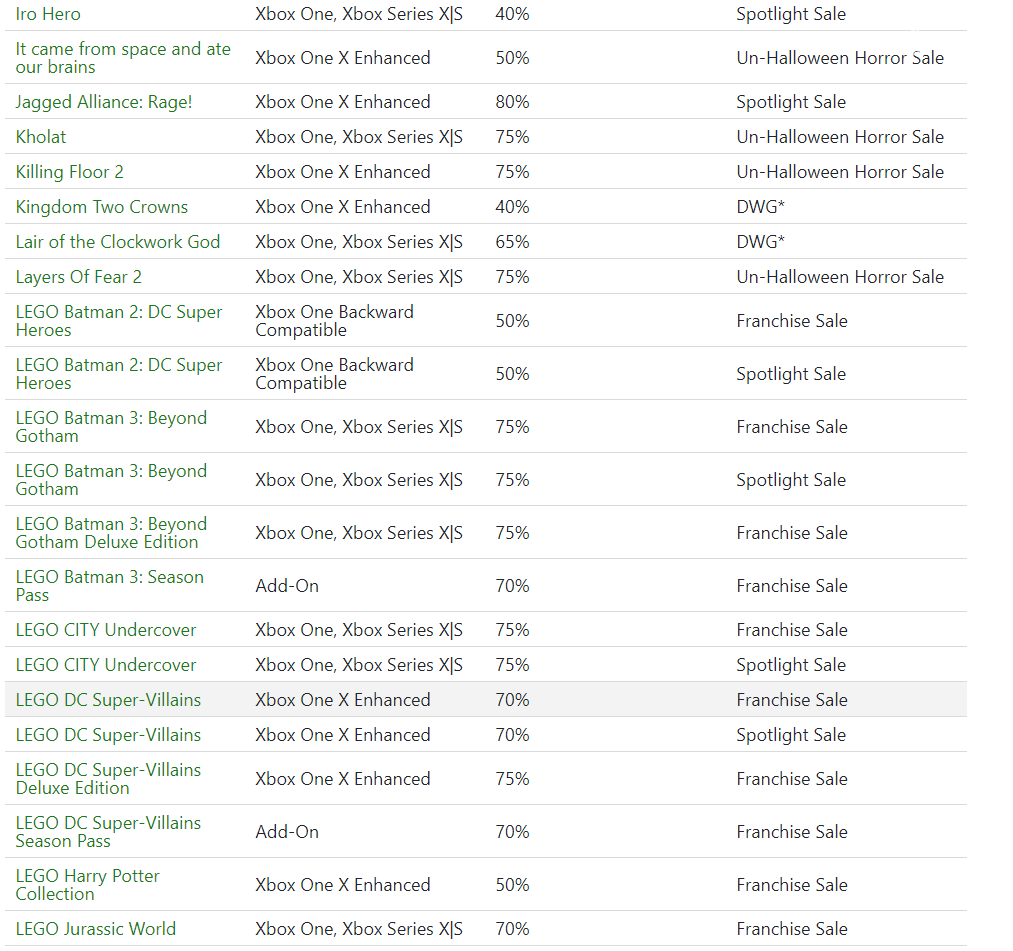The image size is (1013, 951).
Task: Open Lair of the Clockwork God link
Action: click(x=118, y=242)
